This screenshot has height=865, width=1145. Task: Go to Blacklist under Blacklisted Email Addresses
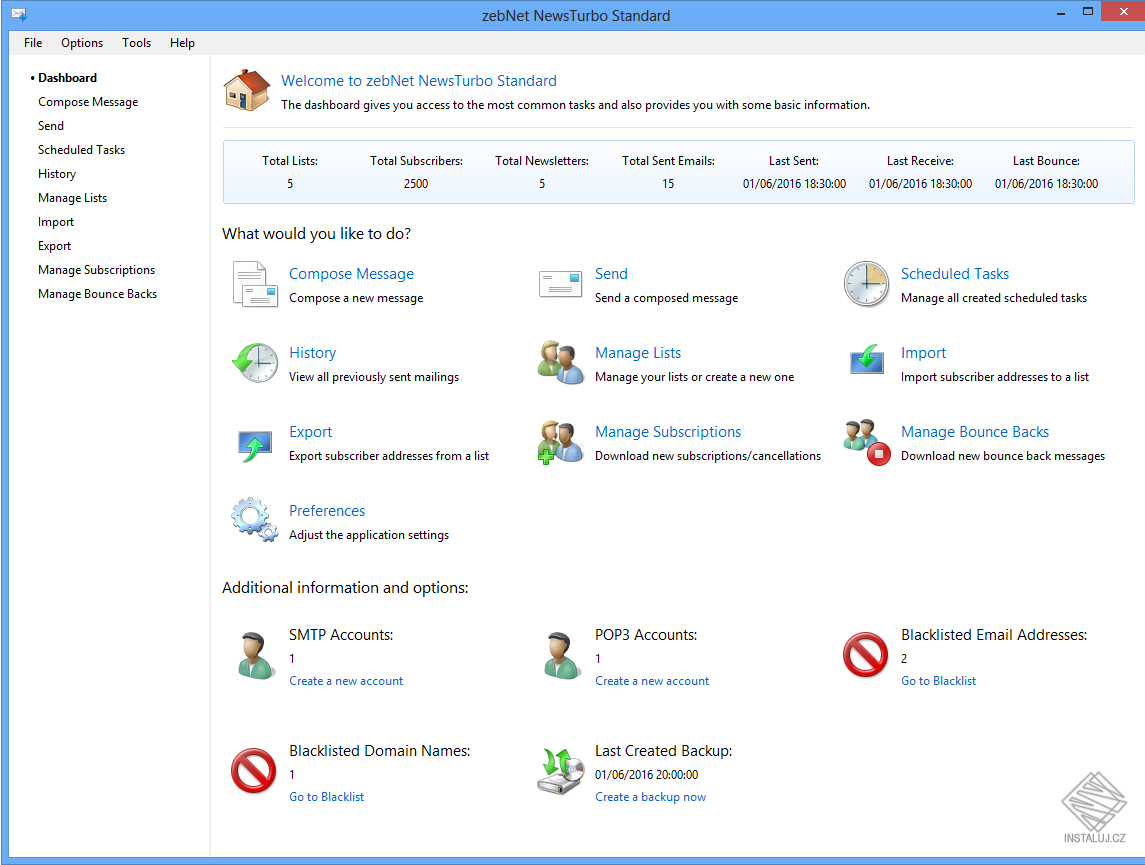[x=938, y=681]
